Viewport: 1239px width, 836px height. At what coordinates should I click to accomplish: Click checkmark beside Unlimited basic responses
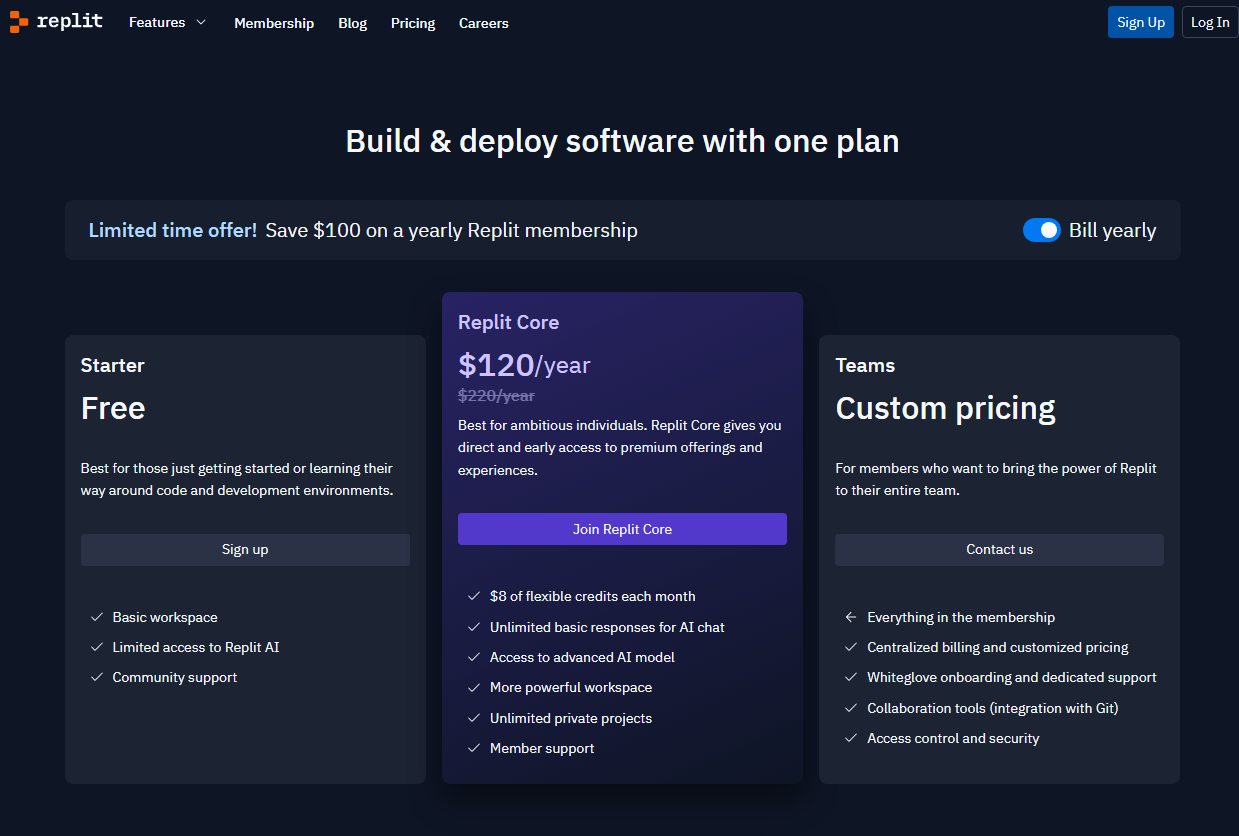[474, 627]
